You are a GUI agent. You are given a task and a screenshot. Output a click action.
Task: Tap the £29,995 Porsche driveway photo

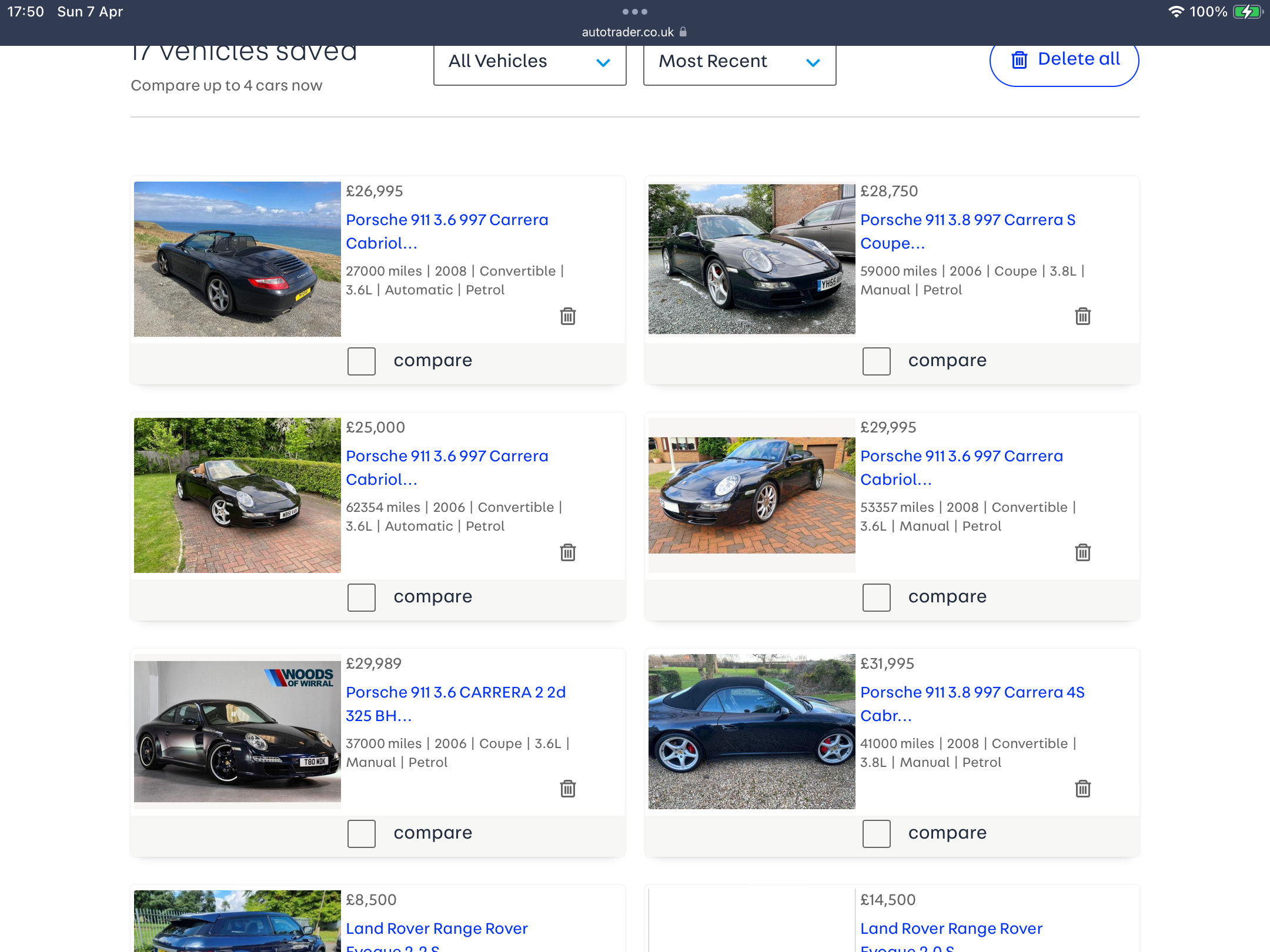(752, 495)
